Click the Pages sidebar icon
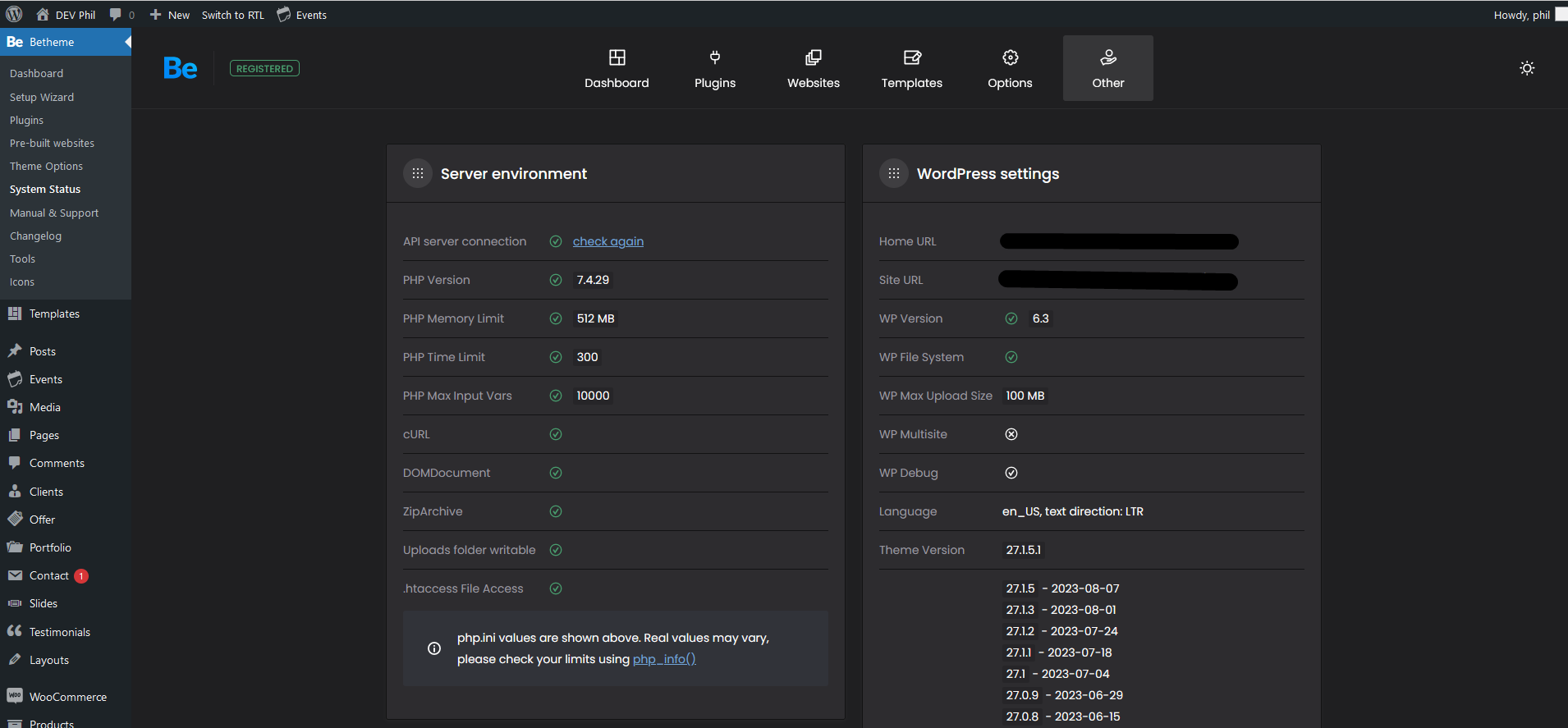Image resolution: width=1568 pixels, height=728 pixels. tap(15, 435)
